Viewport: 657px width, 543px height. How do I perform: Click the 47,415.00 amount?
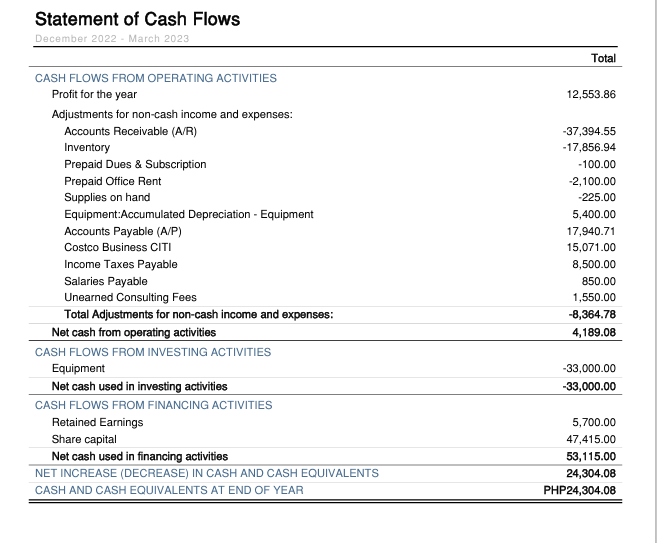[x=591, y=439]
